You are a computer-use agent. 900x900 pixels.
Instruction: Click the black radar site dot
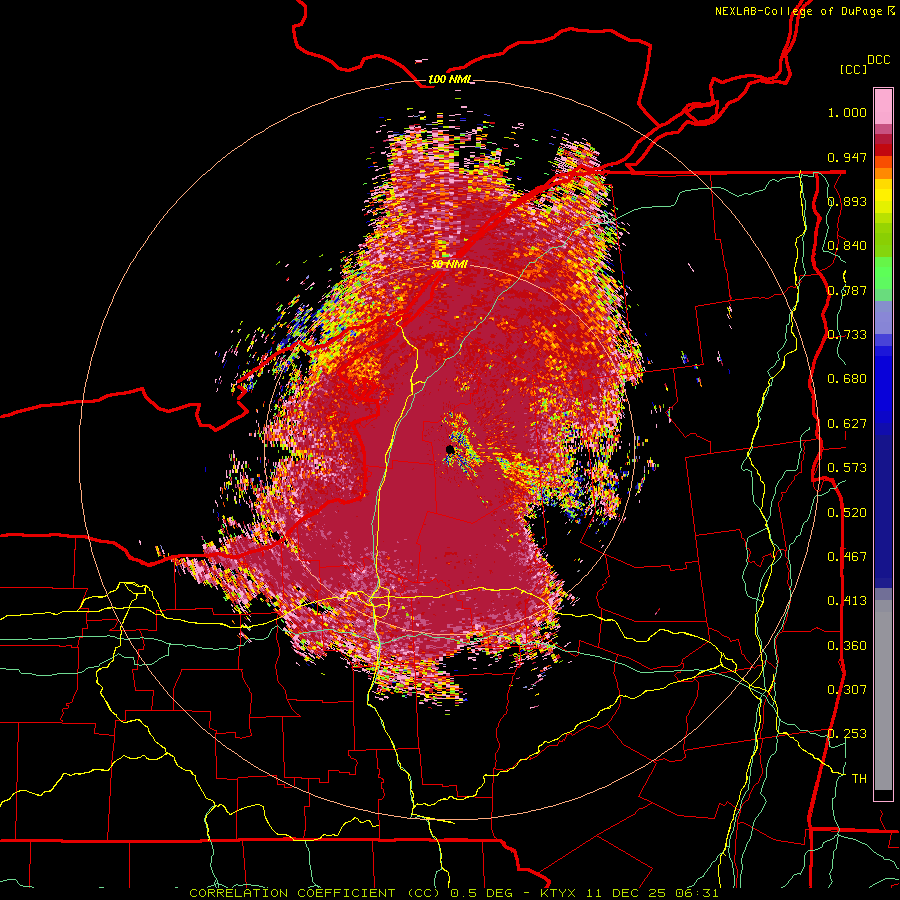(450, 449)
